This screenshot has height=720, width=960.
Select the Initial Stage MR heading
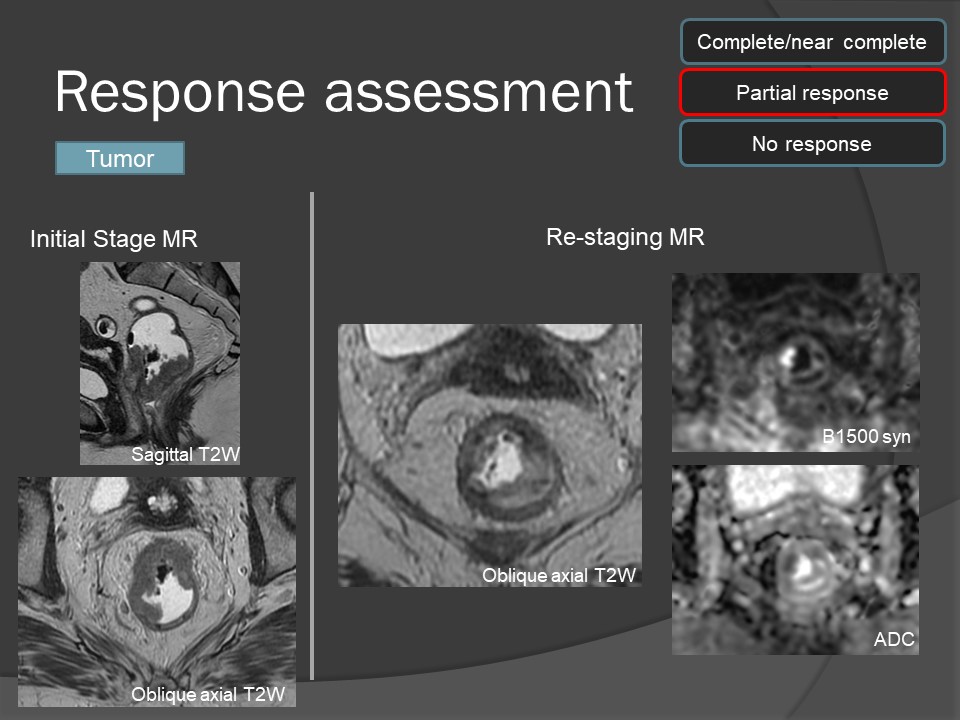tap(114, 239)
